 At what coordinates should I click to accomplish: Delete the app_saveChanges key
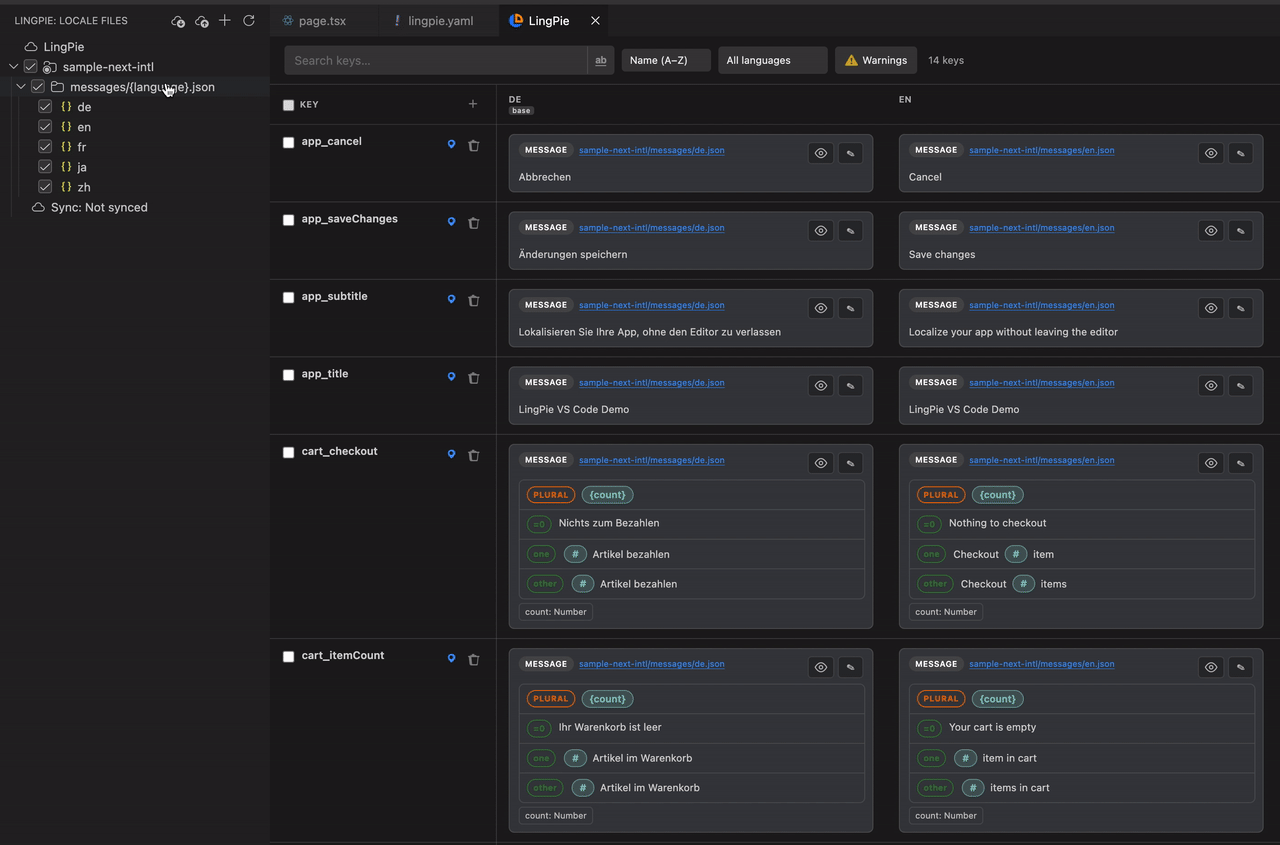[x=474, y=222]
